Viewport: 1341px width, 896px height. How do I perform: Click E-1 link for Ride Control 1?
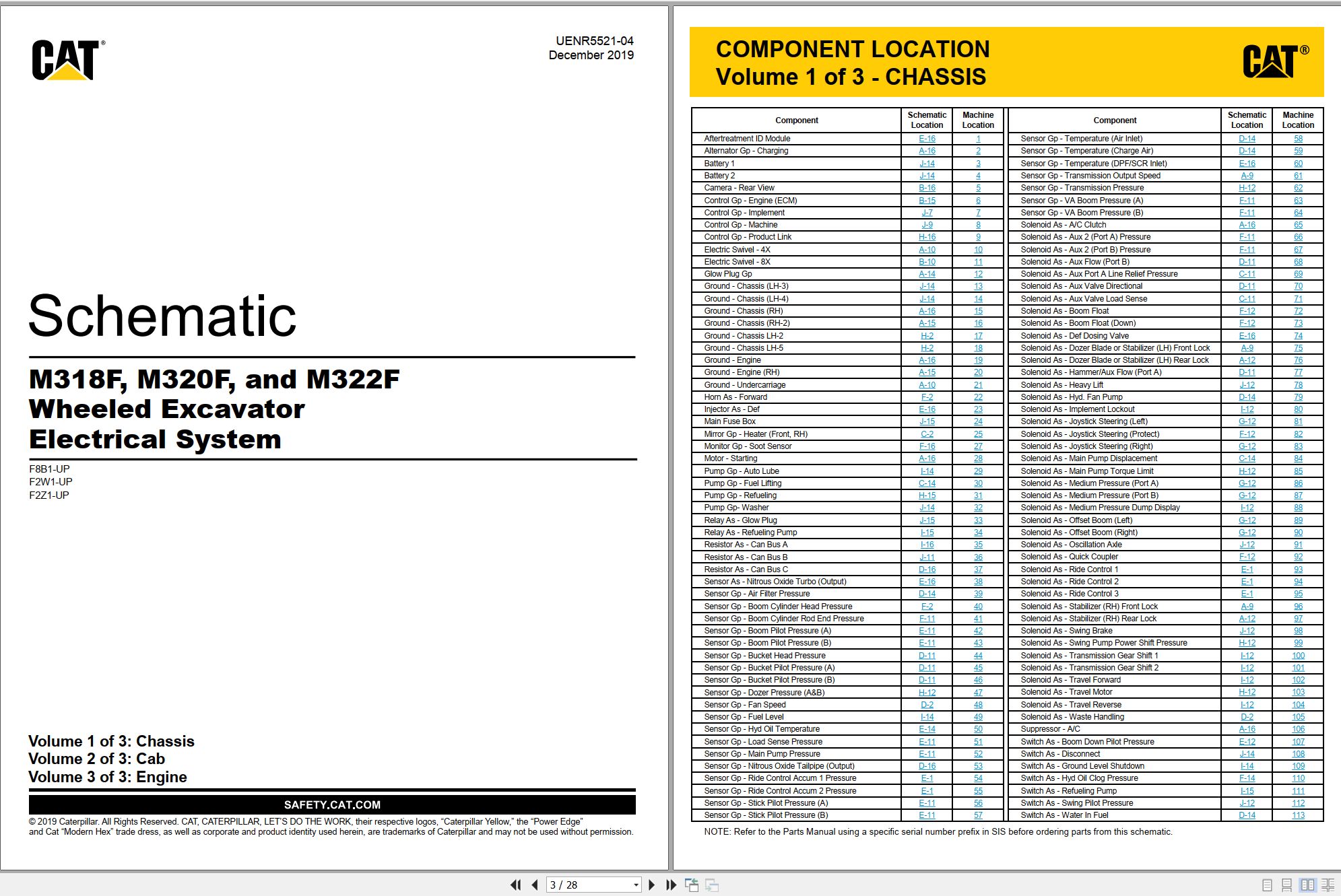click(1247, 570)
